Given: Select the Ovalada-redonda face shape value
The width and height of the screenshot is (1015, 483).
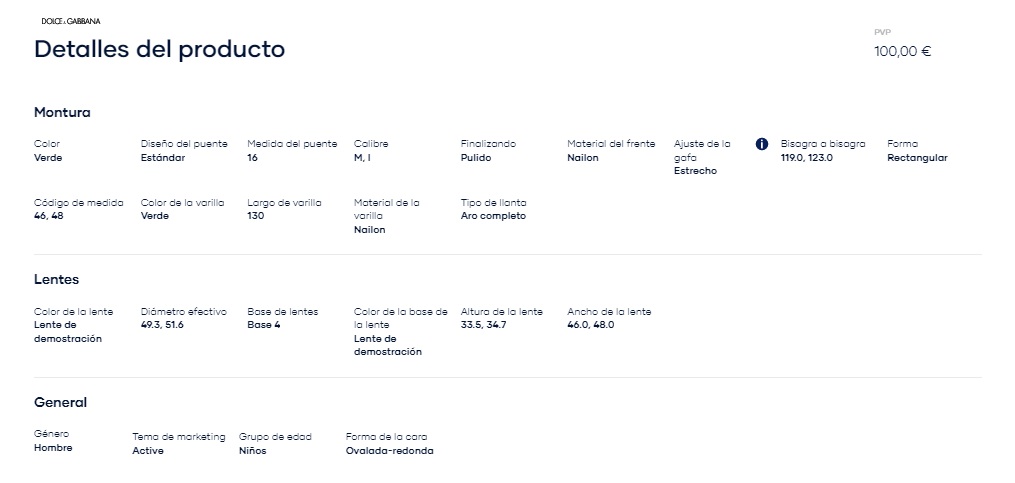Looking at the screenshot, I should click(x=390, y=451).
